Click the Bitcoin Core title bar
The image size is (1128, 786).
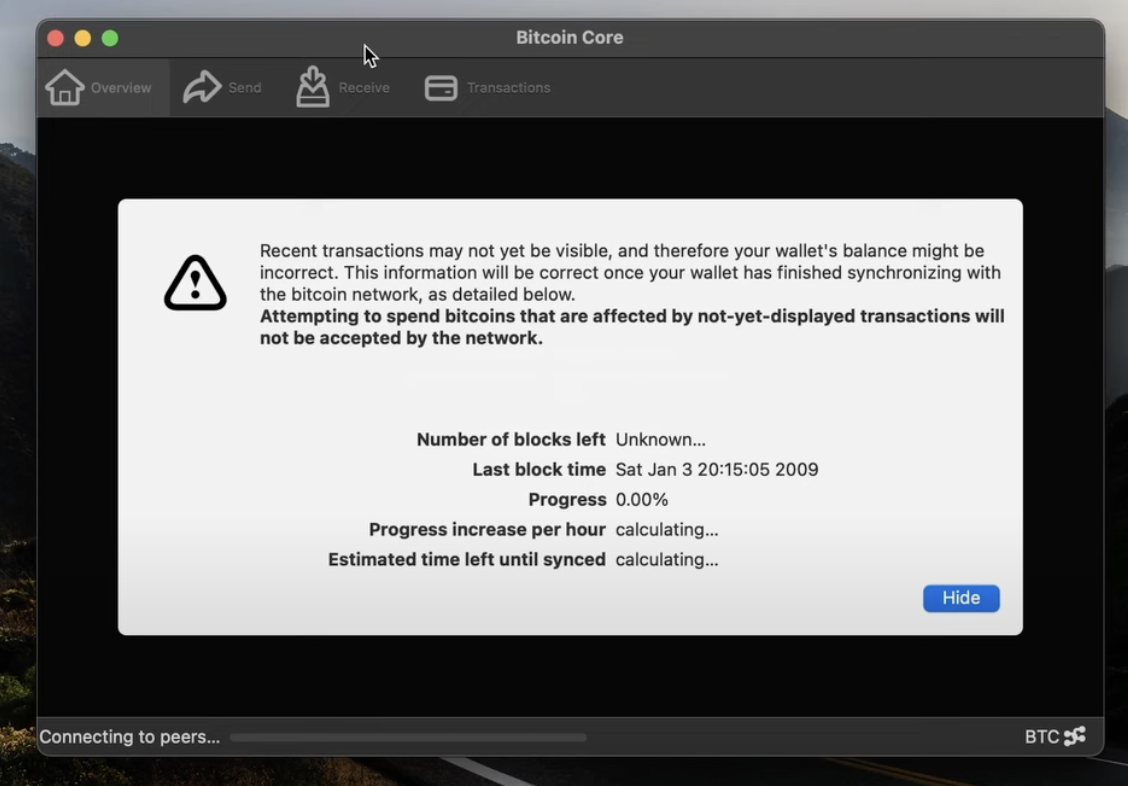tap(570, 37)
